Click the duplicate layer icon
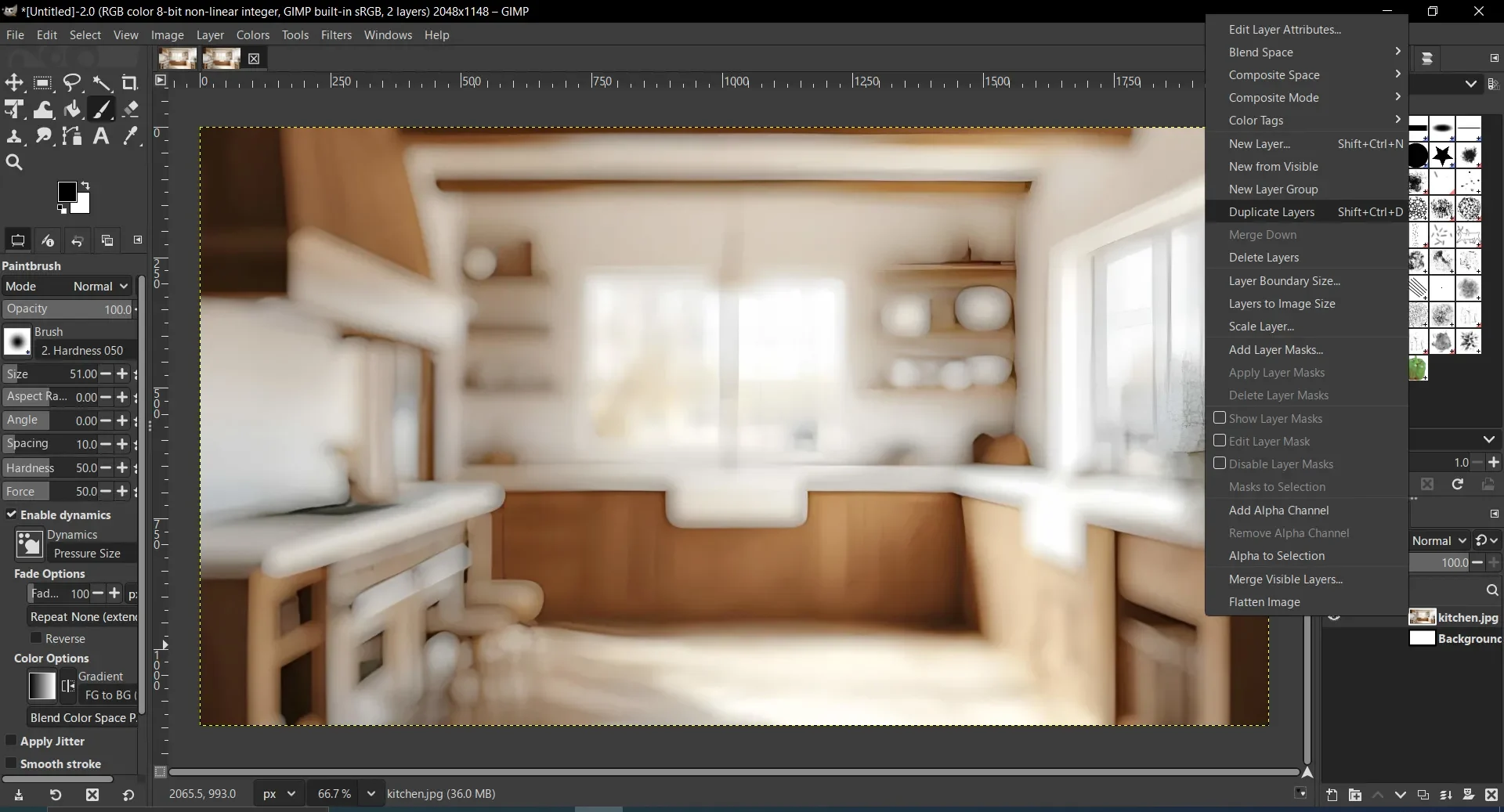The image size is (1504, 812). coord(1423,795)
